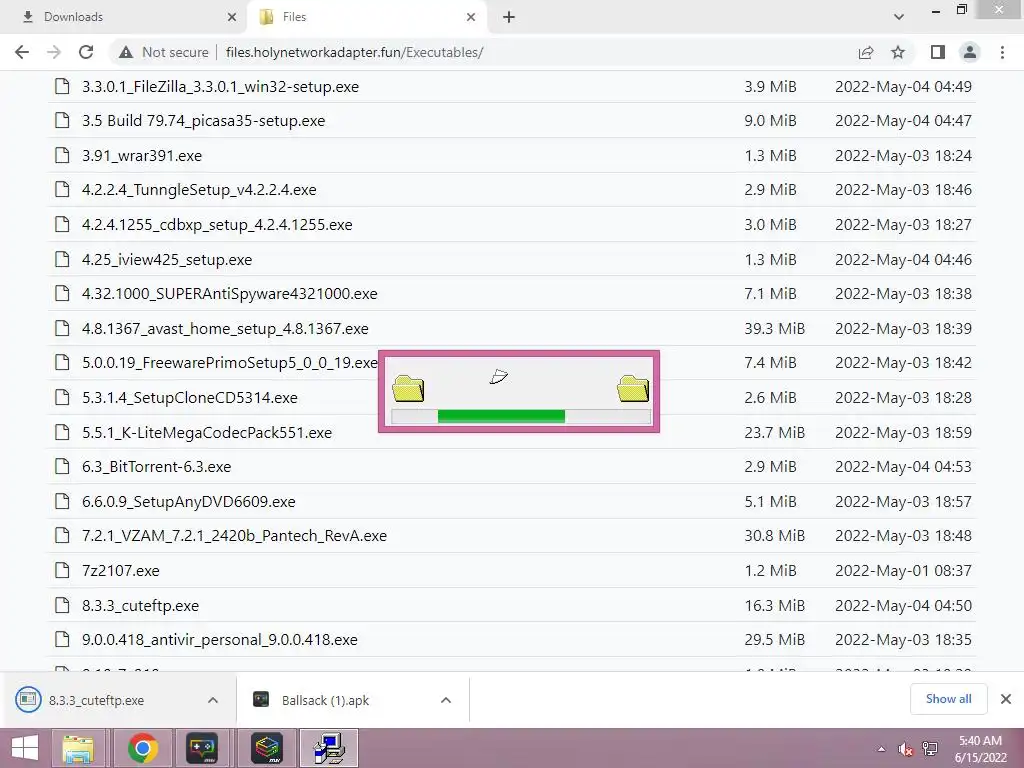Open 4.2.2.4_TunngleSetup_v4.2.2.4.exe link
1024x768 pixels.
click(199, 190)
